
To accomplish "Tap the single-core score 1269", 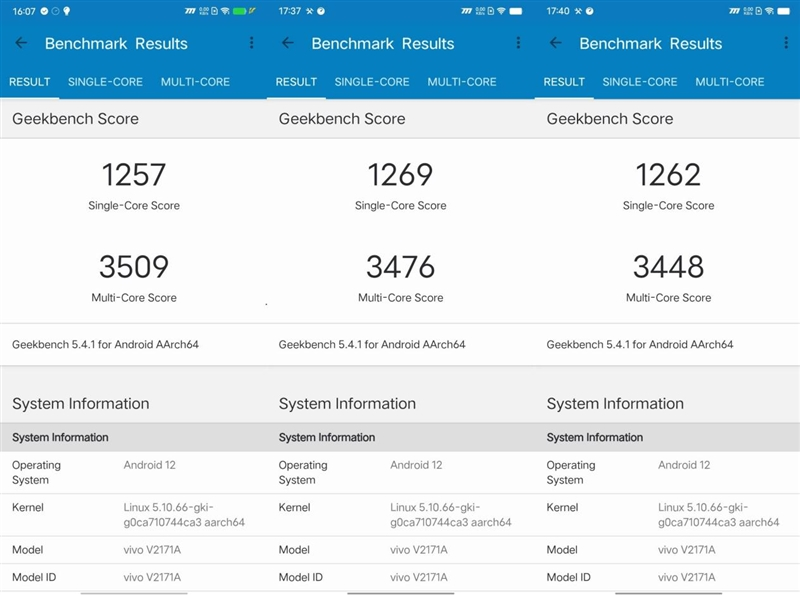I will [401, 175].
